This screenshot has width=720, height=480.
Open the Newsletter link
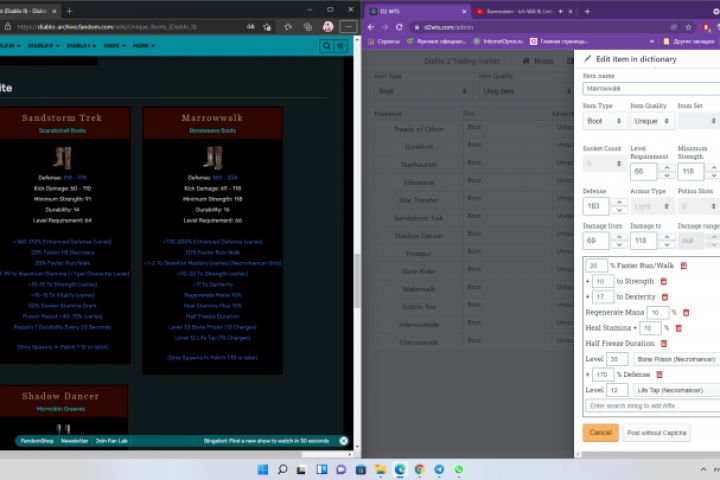74,441
